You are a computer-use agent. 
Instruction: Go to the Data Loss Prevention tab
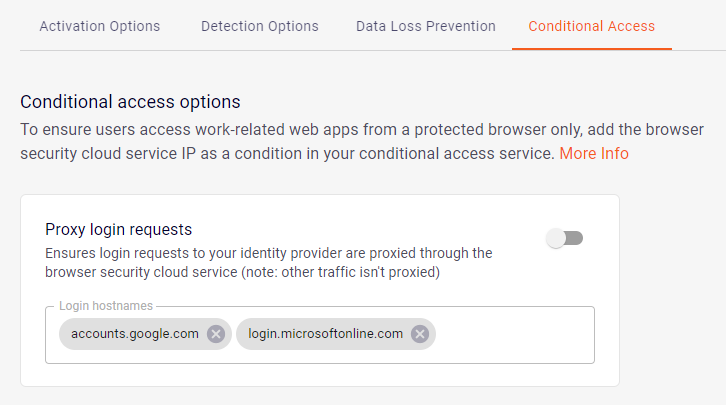(425, 26)
